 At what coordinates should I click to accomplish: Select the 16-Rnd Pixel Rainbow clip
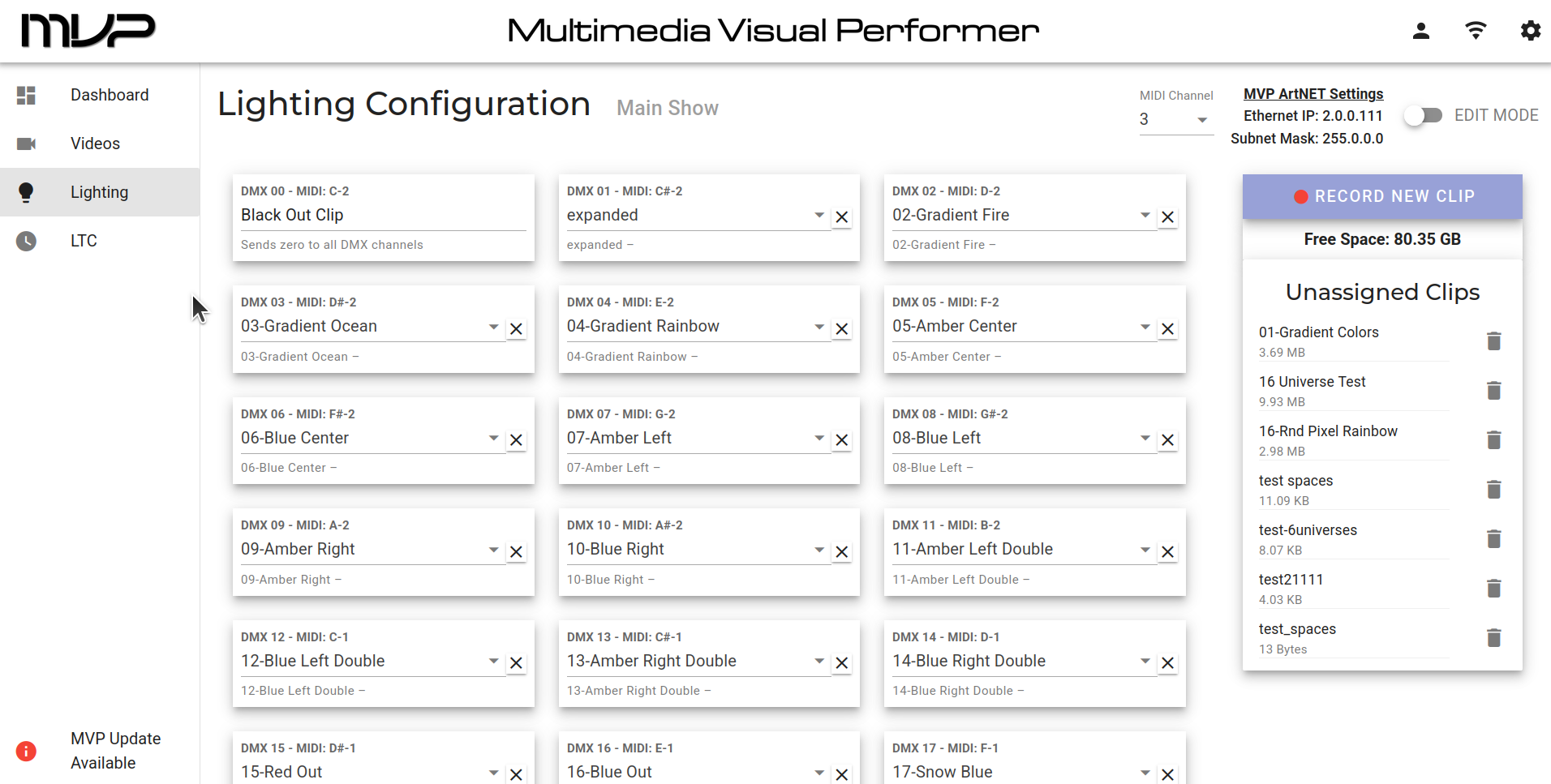pyautogui.click(x=1327, y=431)
